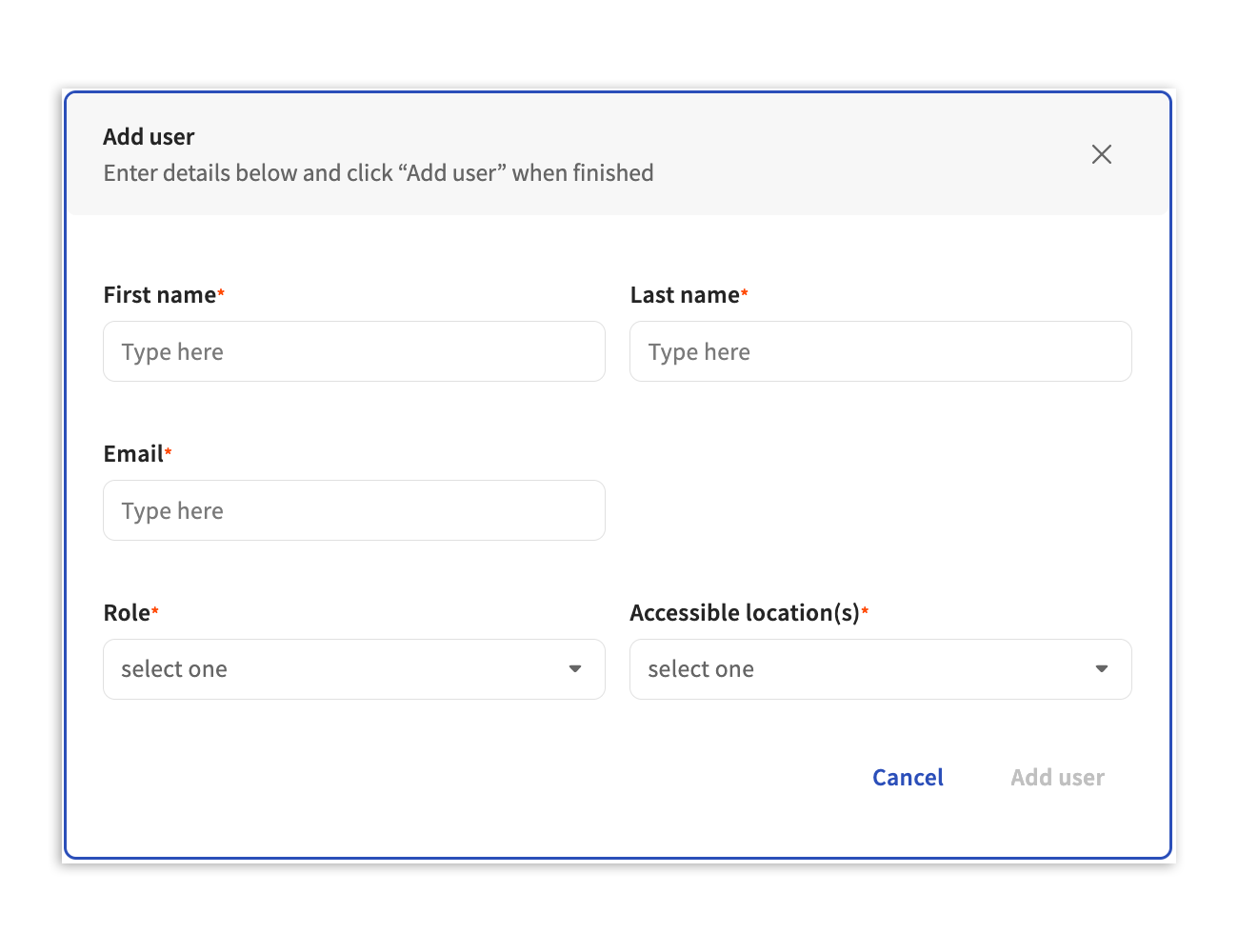Click the Cancel link
Screen dimensions: 1238x952
coord(907,777)
